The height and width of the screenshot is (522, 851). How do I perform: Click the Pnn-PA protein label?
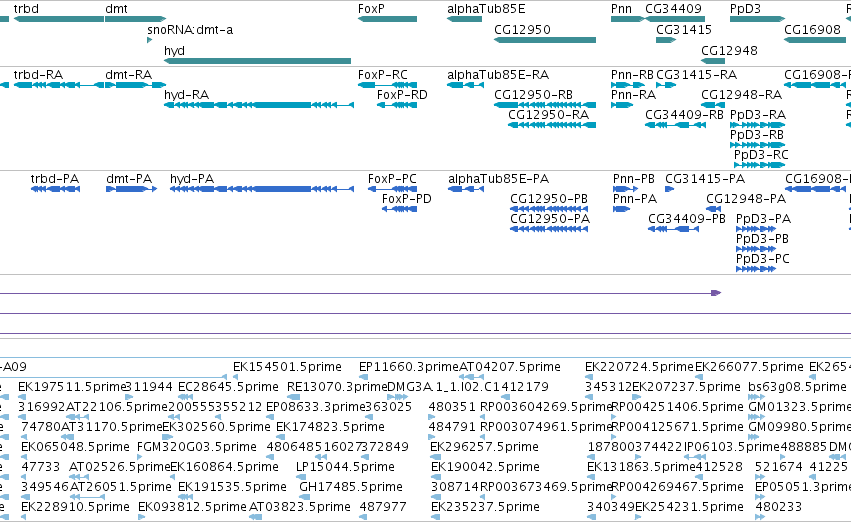(635, 199)
